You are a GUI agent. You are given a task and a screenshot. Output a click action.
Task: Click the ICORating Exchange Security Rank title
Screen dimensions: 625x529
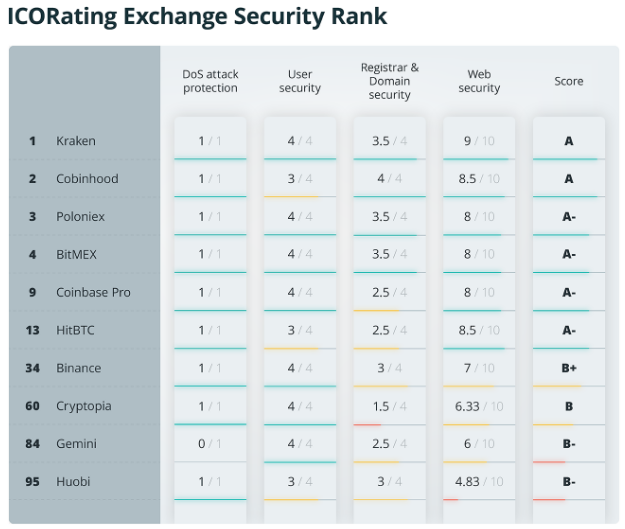click(197, 17)
